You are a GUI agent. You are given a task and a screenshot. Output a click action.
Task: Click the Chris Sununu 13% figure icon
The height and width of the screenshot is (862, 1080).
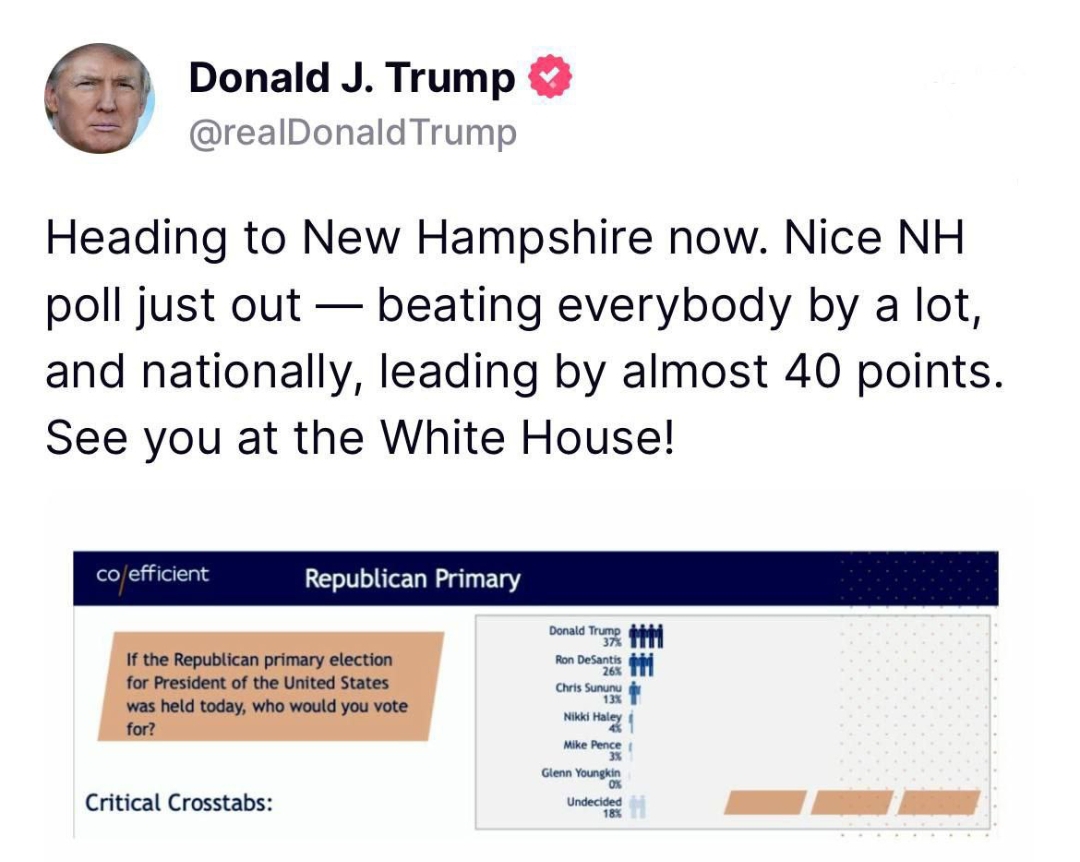click(635, 692)
